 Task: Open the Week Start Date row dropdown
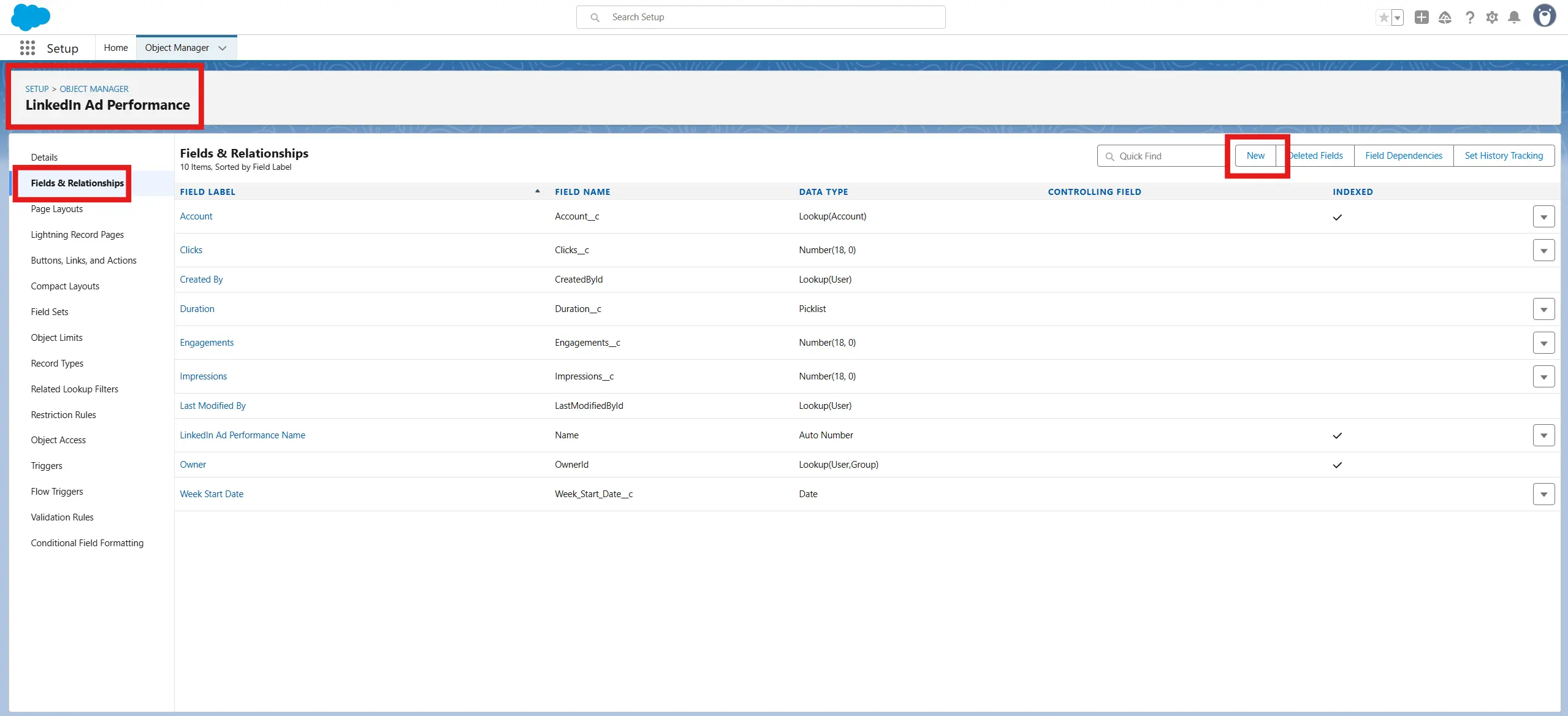[1543, 494]
